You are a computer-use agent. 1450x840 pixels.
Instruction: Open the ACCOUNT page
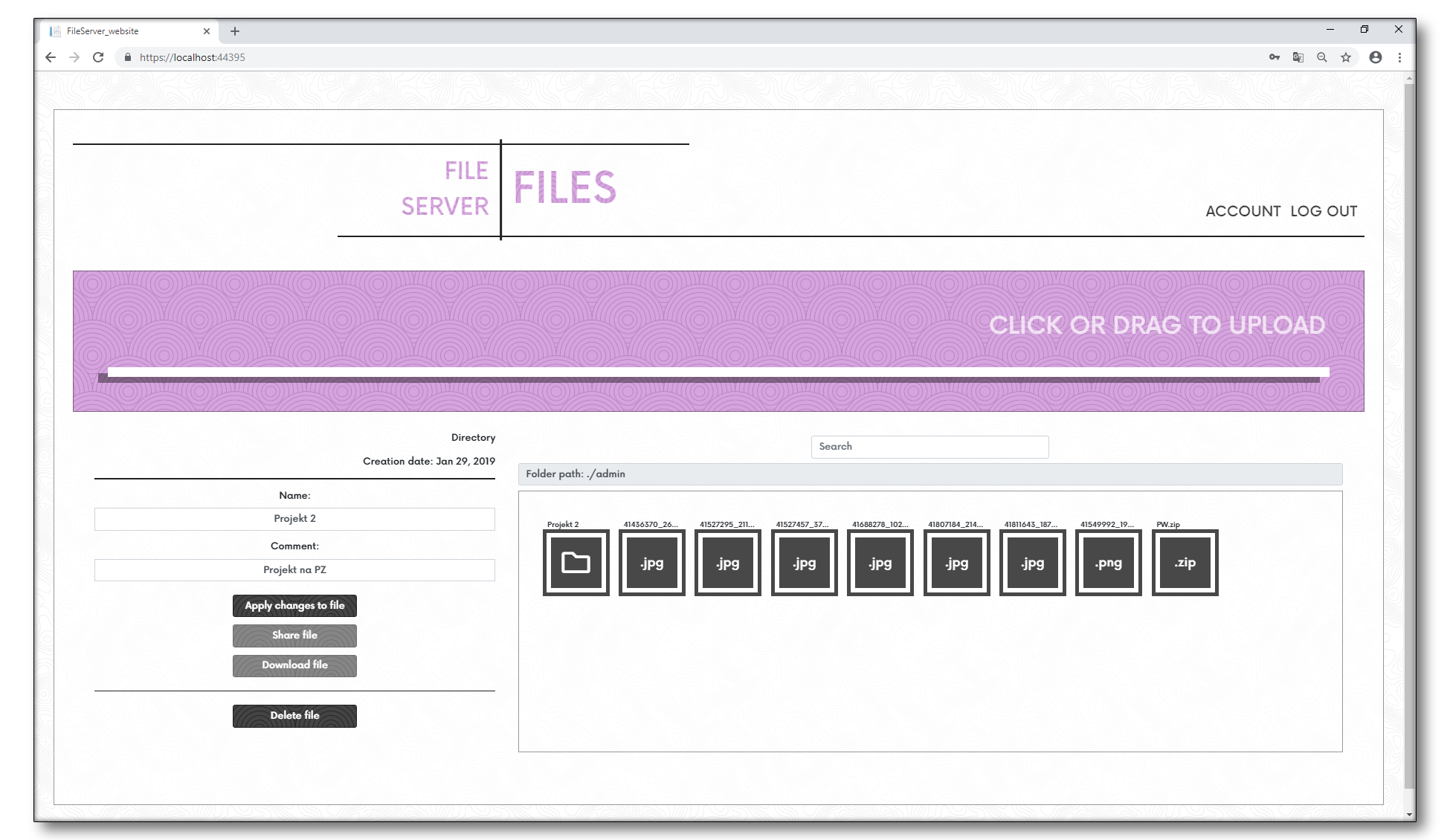[1243, 211]
